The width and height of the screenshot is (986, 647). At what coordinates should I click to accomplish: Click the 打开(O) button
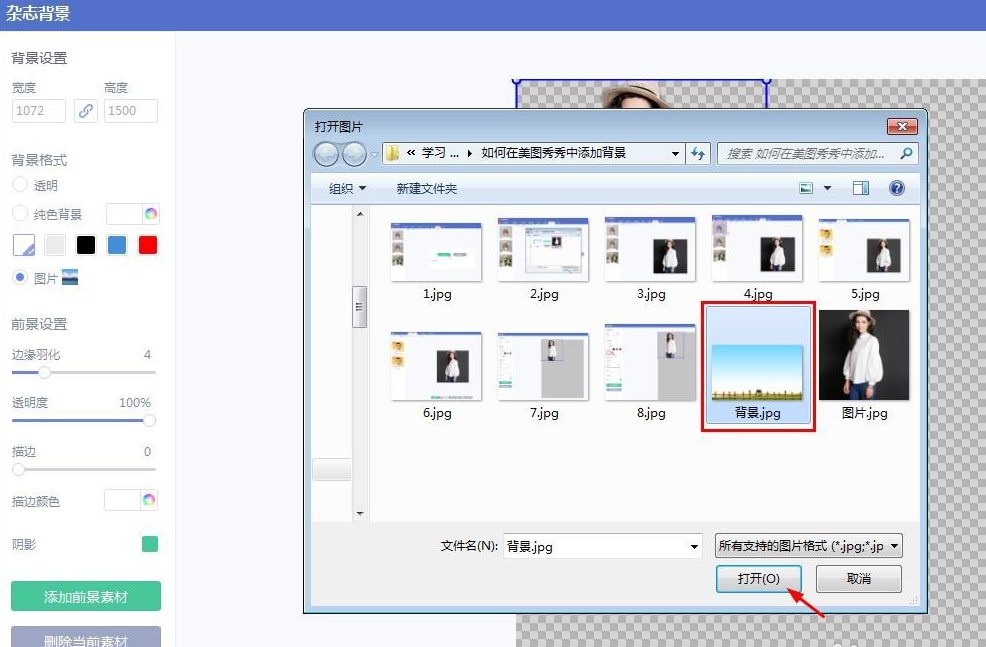pos(759,579)
